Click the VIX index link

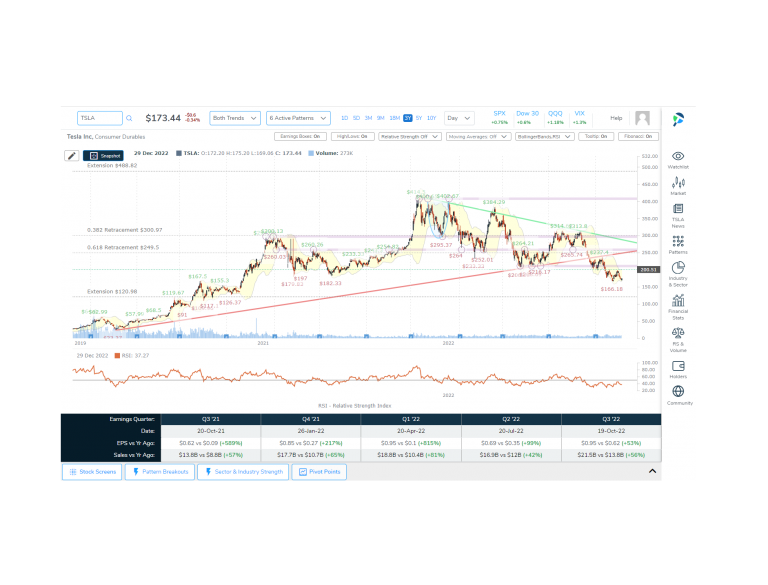(579, 114)
